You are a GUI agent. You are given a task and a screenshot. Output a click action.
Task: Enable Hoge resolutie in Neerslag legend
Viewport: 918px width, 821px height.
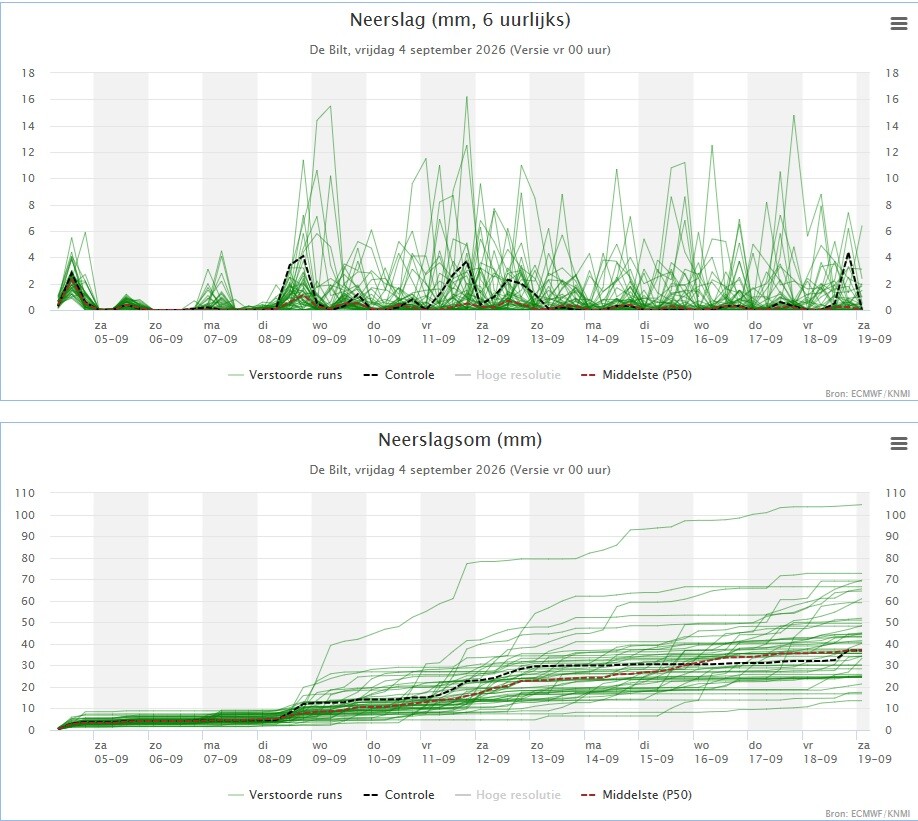[508, 375]
